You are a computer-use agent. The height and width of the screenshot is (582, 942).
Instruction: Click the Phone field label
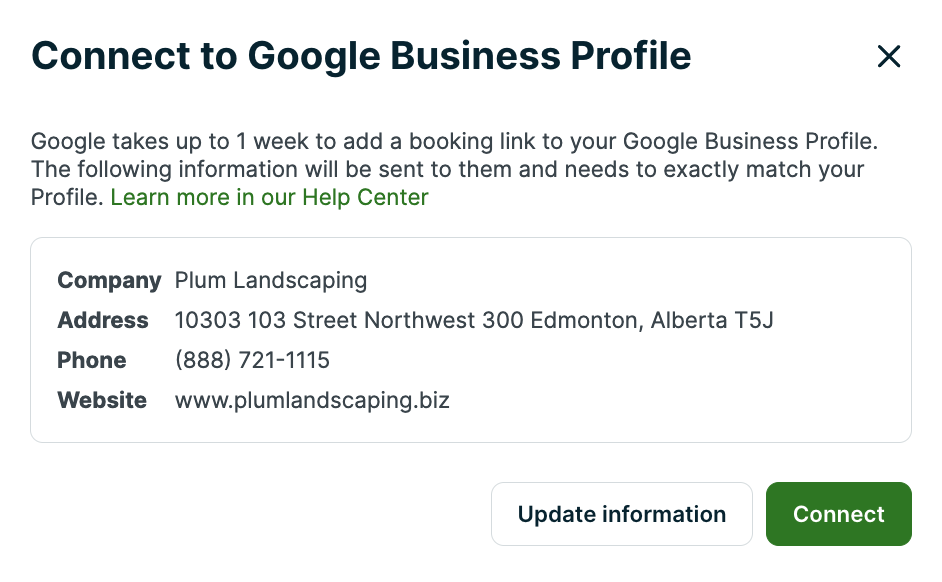[x=92, y=361]
